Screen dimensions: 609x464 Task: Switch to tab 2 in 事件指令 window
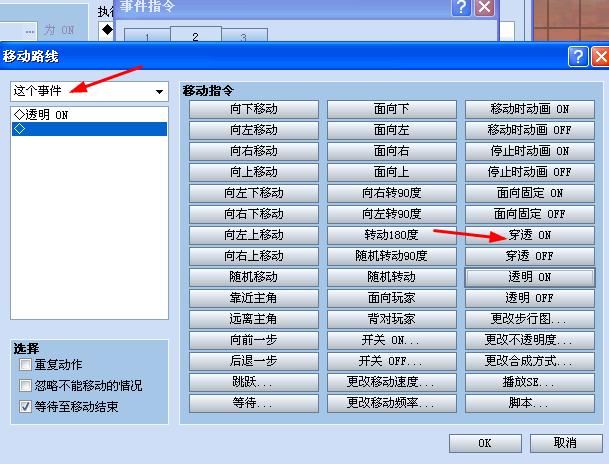tap(196, 35)
